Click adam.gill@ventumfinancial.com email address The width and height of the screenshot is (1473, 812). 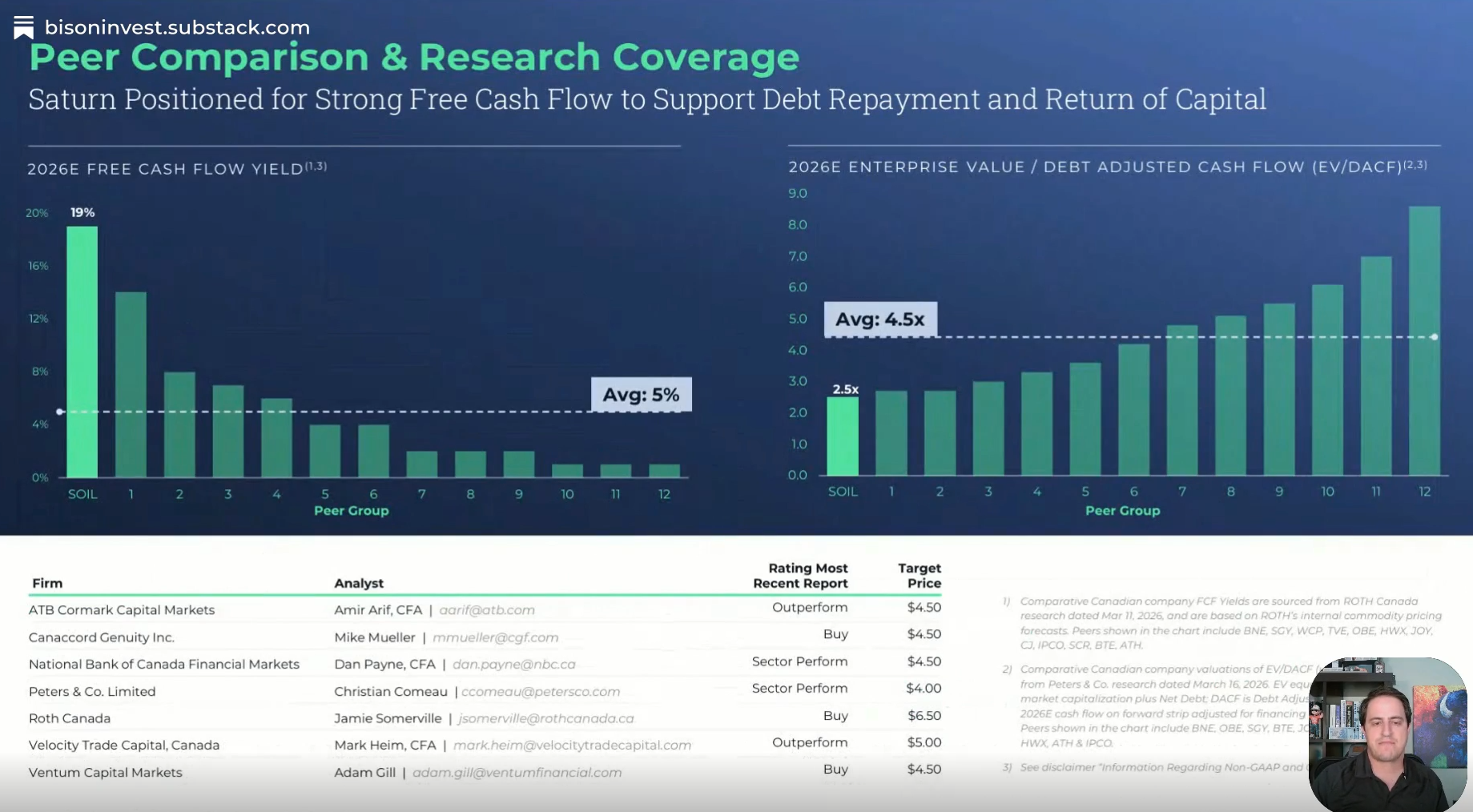click(517, 773)
